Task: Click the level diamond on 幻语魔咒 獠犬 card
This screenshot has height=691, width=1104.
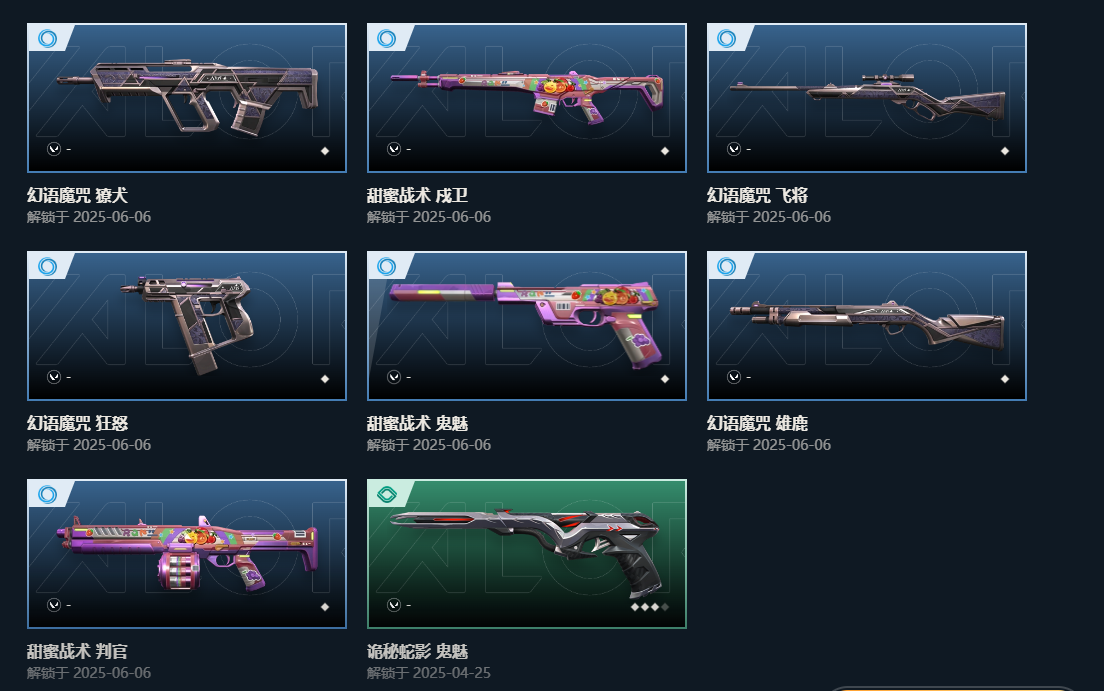Action: point(325,151)
